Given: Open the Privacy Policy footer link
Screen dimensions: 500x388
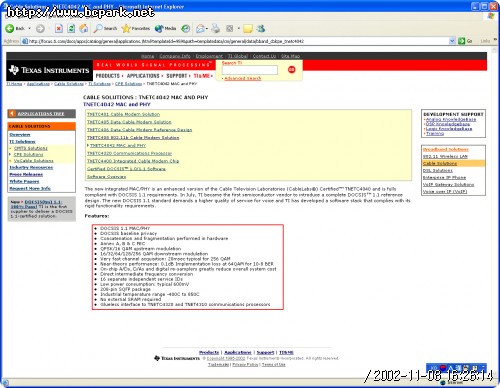Looking at the screenshot, I should click(x=245, y=365).
